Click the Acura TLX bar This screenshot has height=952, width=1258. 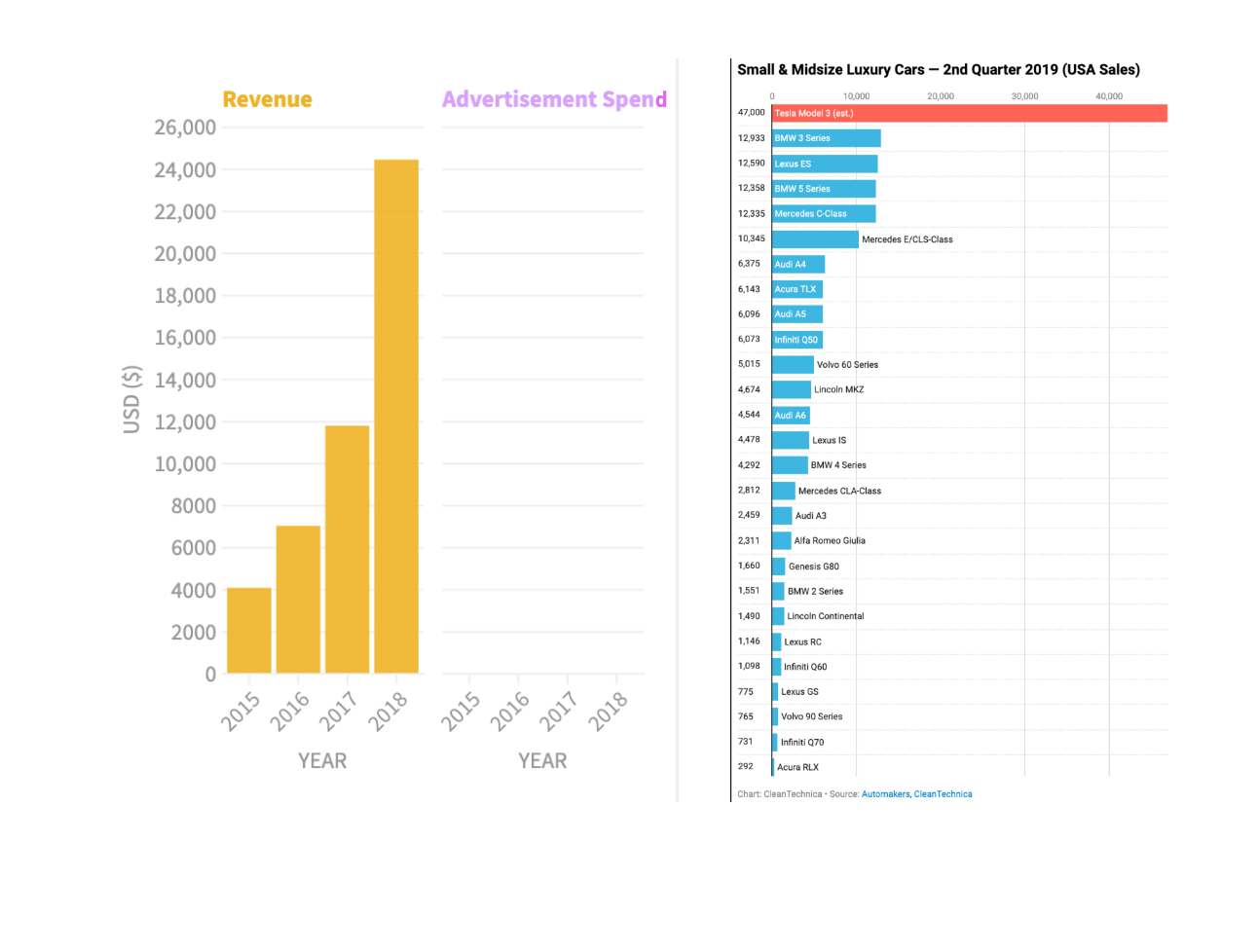[x=797, y=289]
